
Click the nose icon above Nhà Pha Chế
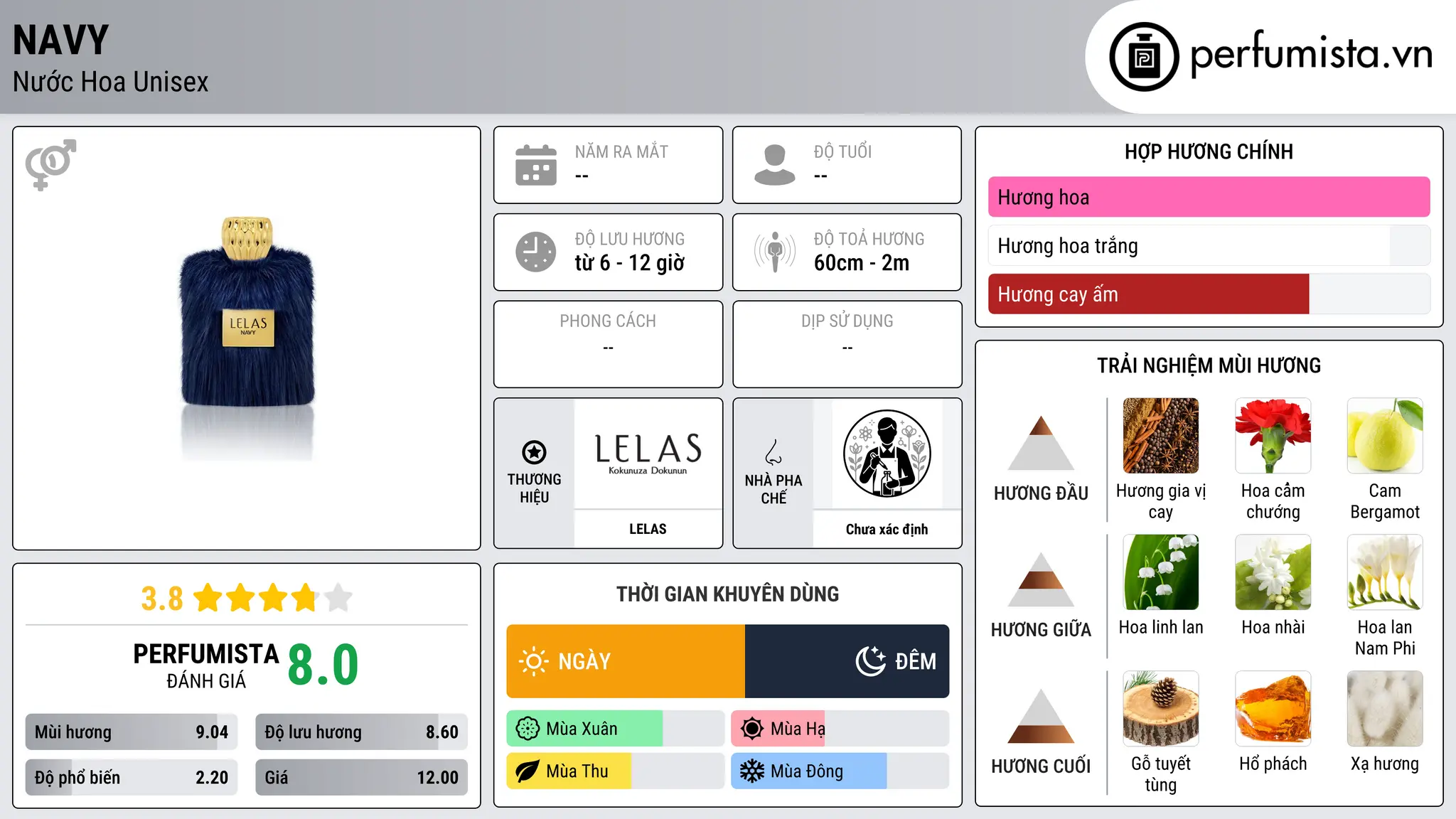(773, 452)
